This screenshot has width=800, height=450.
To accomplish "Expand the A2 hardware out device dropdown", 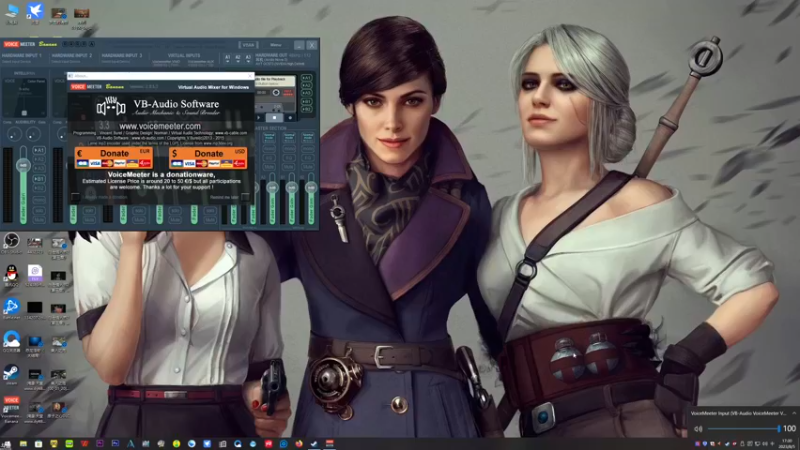I will [238, 58].
